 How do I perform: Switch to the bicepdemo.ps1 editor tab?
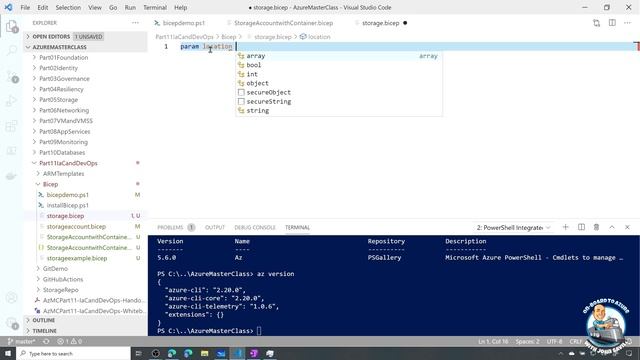(184, 23)
